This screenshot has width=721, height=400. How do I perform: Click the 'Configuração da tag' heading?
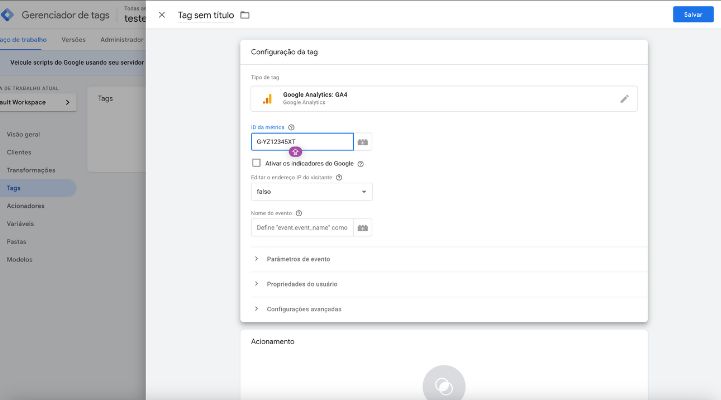point(284,52)
